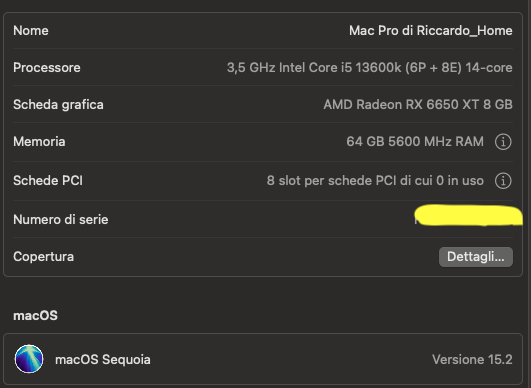Click the Numero di serie label
The height and width of the screenshot is (388, 531).
[x=61, y=219]
